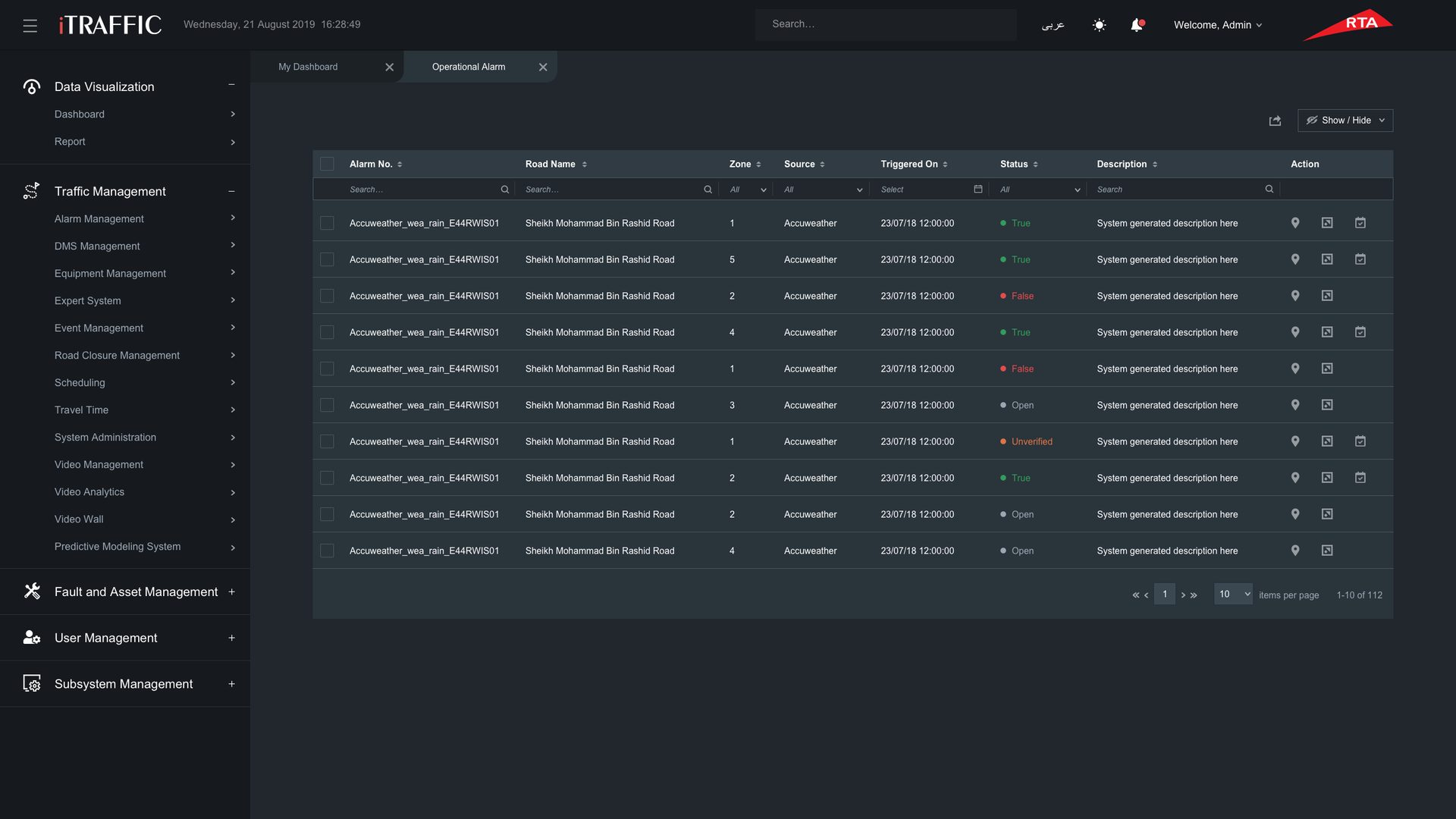Open the notifications bell icon
1456x819 pixels.
1137,25
